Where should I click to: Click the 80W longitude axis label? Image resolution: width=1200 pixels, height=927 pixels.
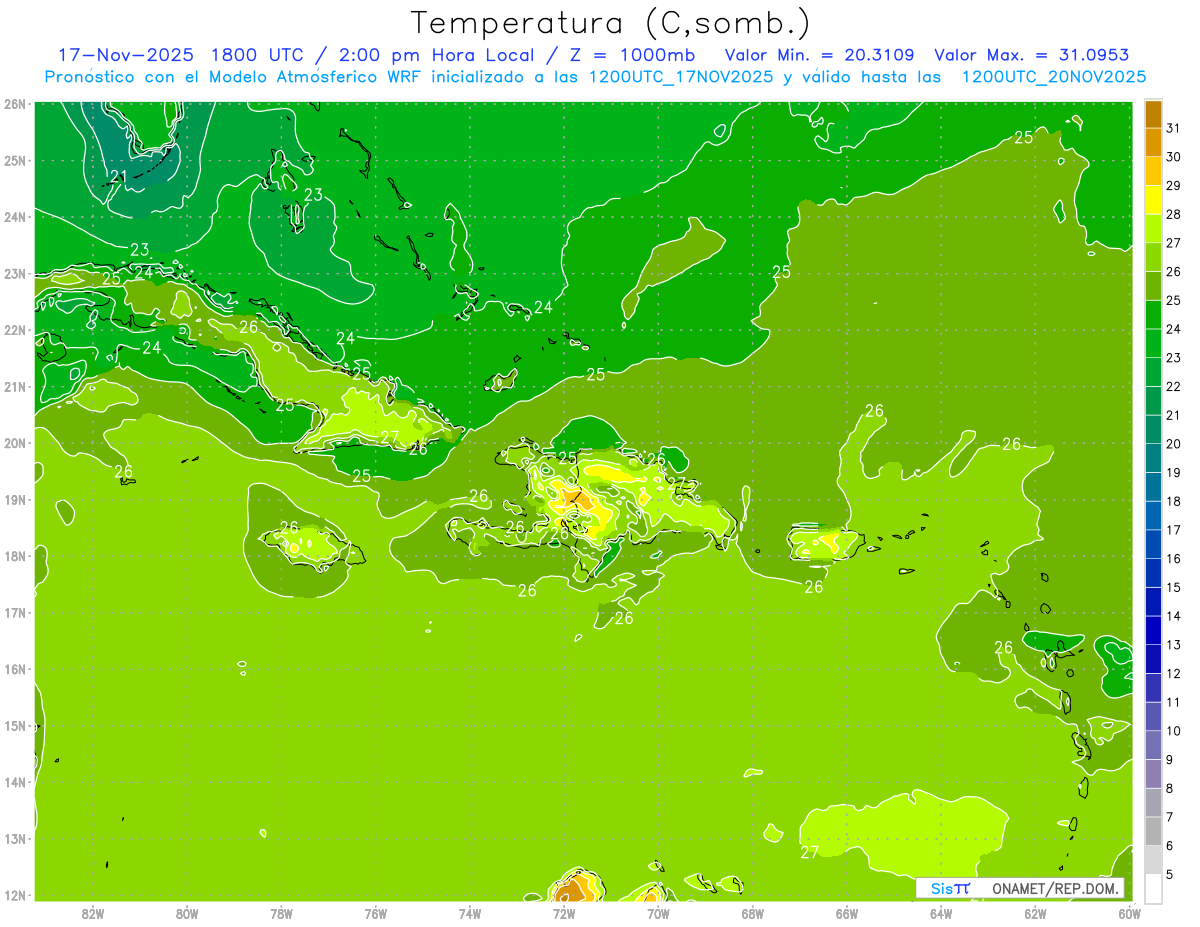coord(187,914)
